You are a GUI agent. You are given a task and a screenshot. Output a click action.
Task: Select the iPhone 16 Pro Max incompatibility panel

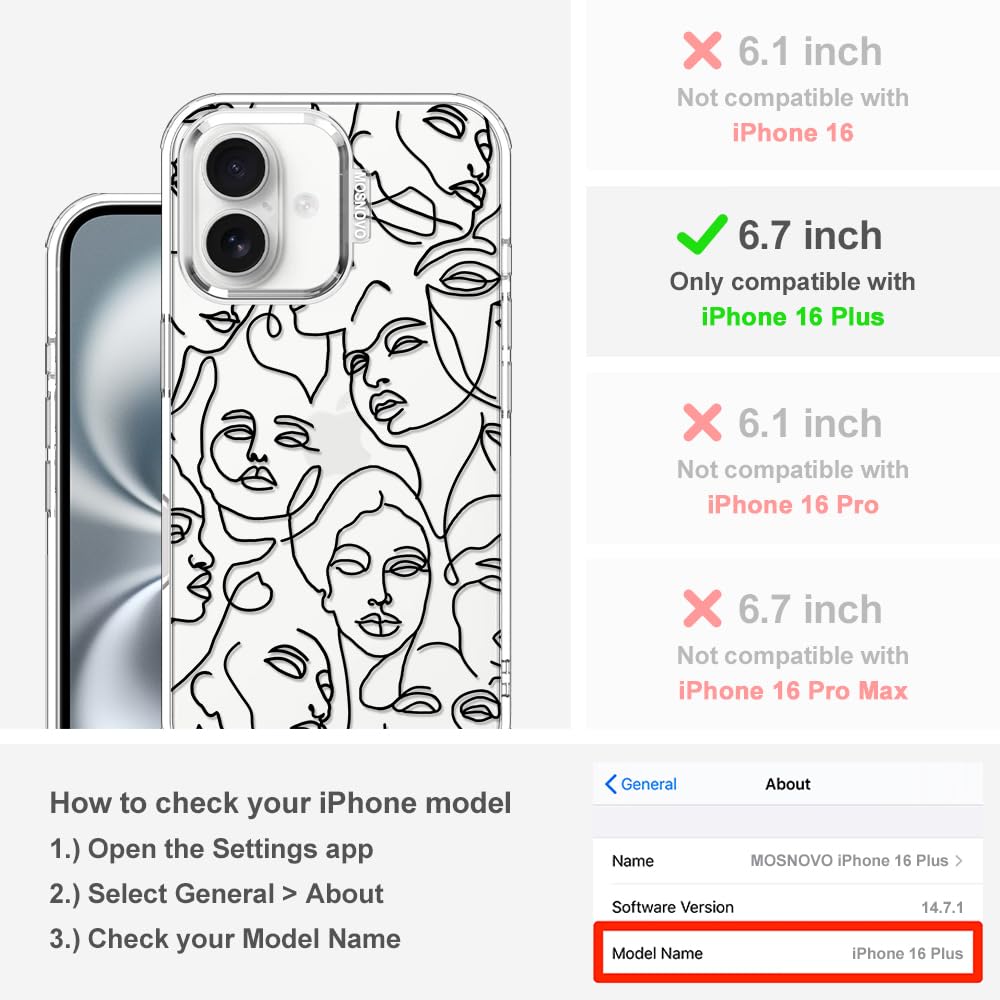pos(793,643)
